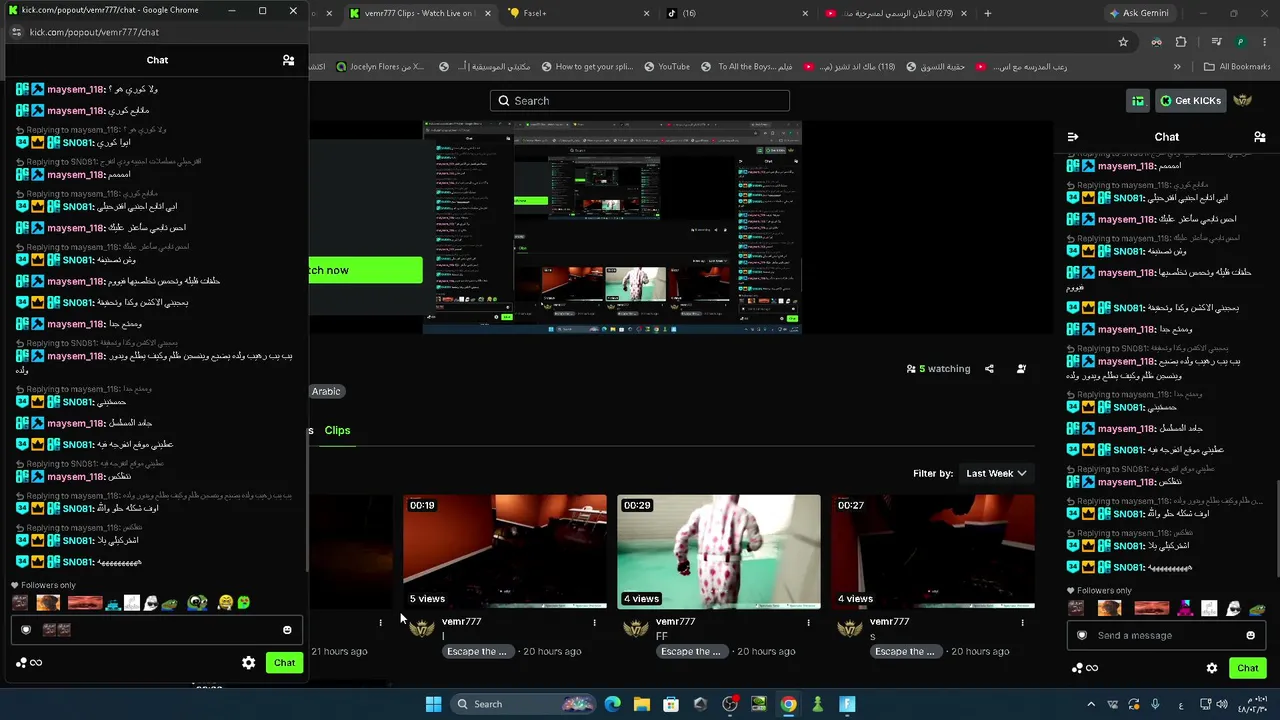1280x720 pixels.
Task: Open the Last Week filter dropdown
Action: pos(996,473)
